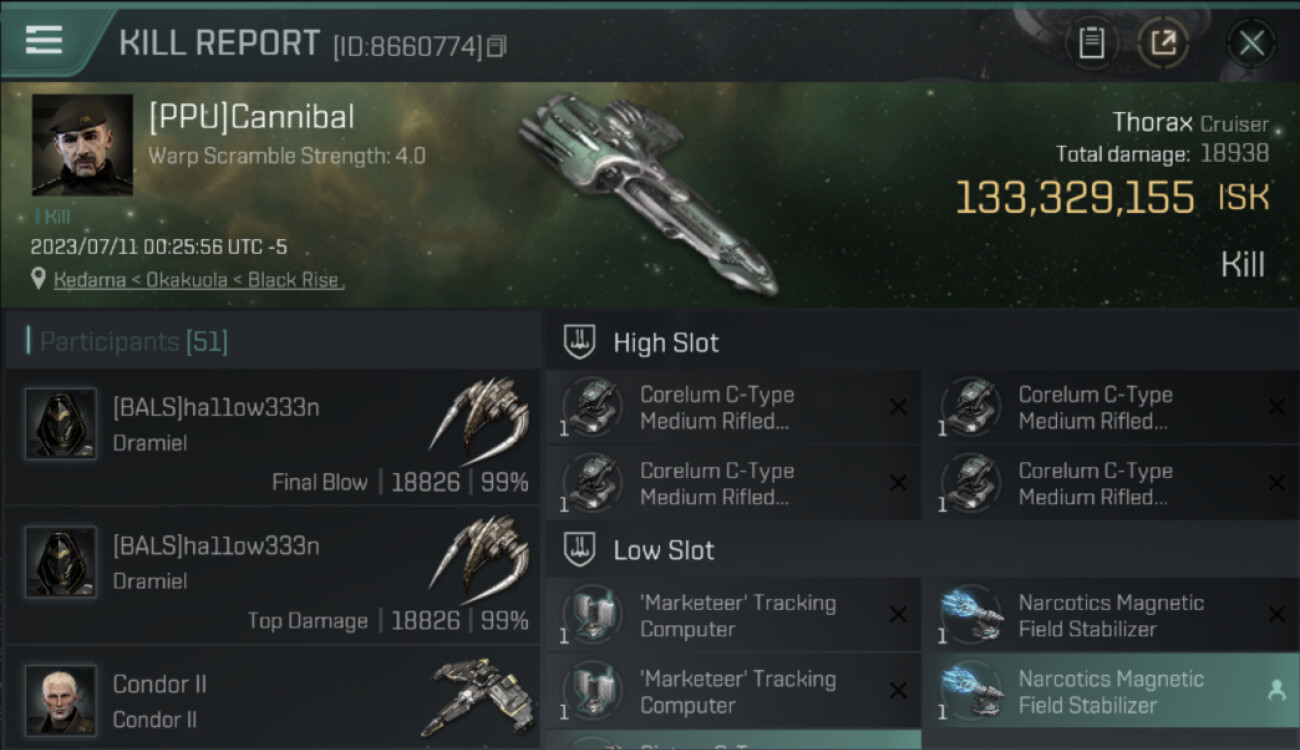
Task: Open hallow333n Final Blow participant entry
Action: pyautogui.click(x=272, y=437)
